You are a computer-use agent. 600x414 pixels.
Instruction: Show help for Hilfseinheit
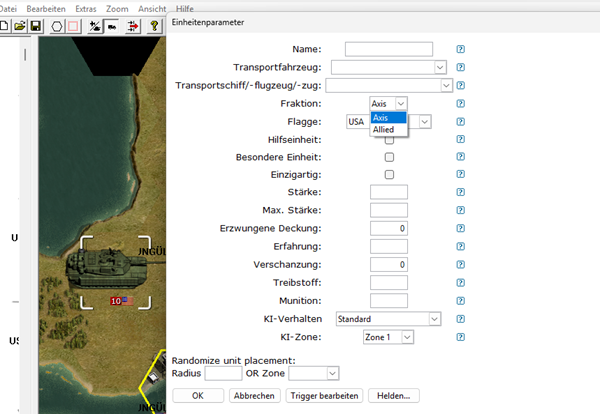[x=460, y=139]
